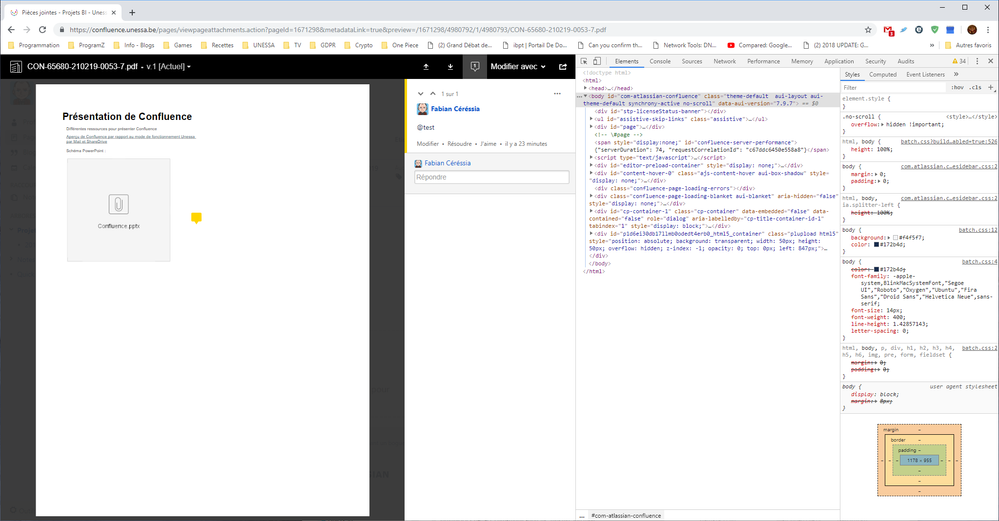Viewport: 999px width, 521px height.
Task: Click the Styles Filter input field
Action: coord(892,87)
